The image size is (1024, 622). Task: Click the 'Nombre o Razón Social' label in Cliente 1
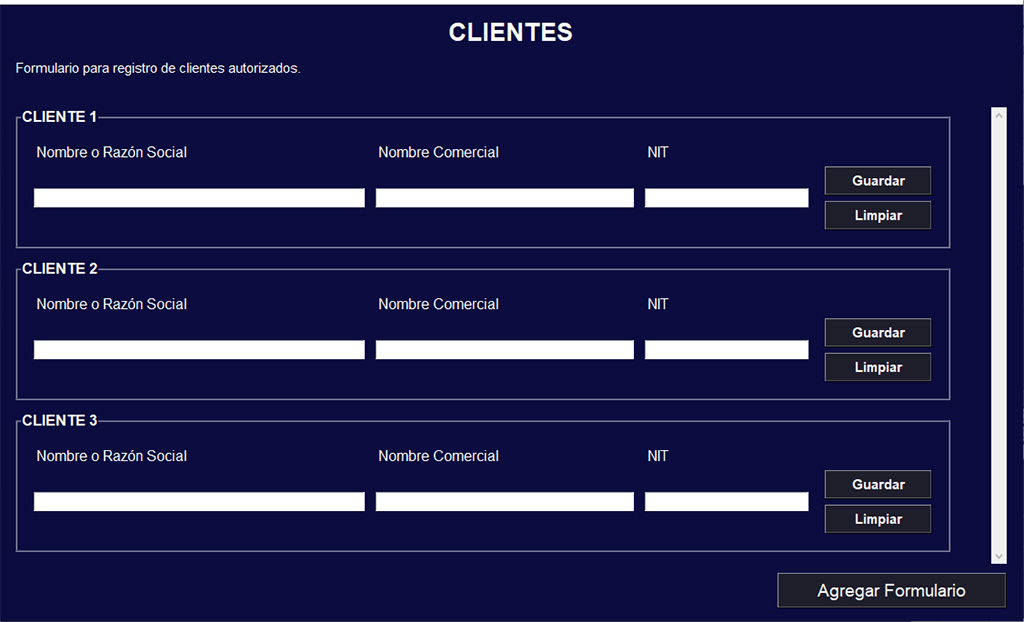tap(112, 152)
